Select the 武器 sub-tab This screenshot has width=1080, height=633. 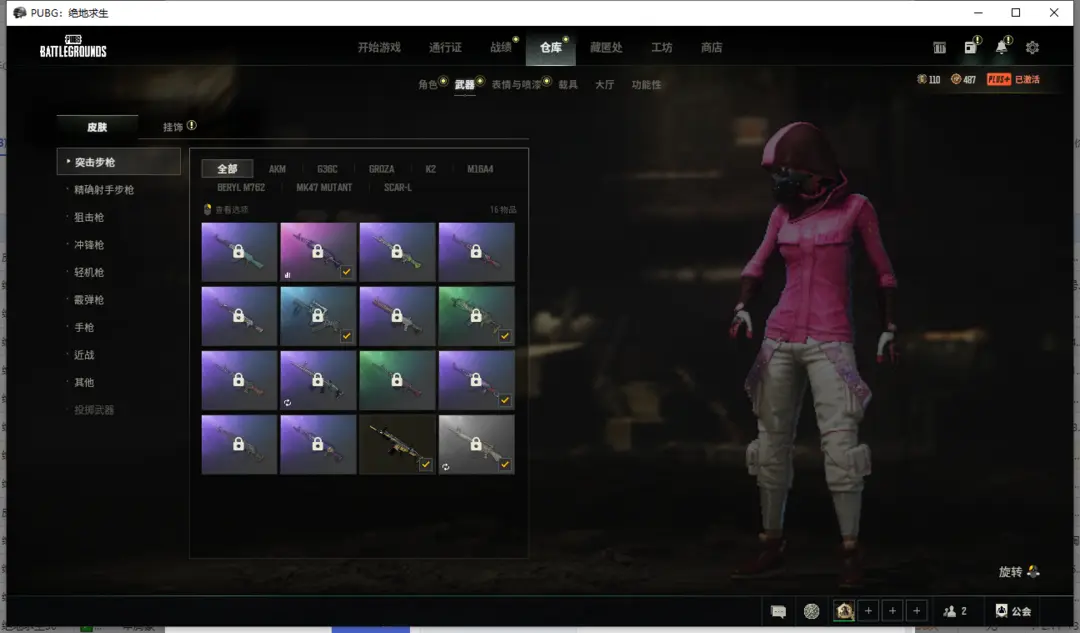pos(465,85)
